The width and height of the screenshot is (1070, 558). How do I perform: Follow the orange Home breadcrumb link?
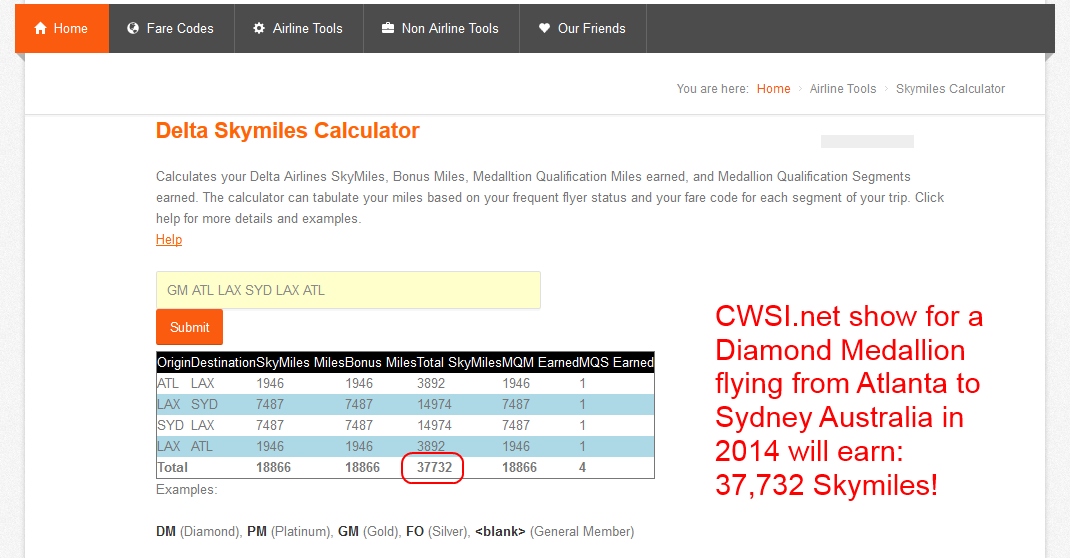click(773, 89)
